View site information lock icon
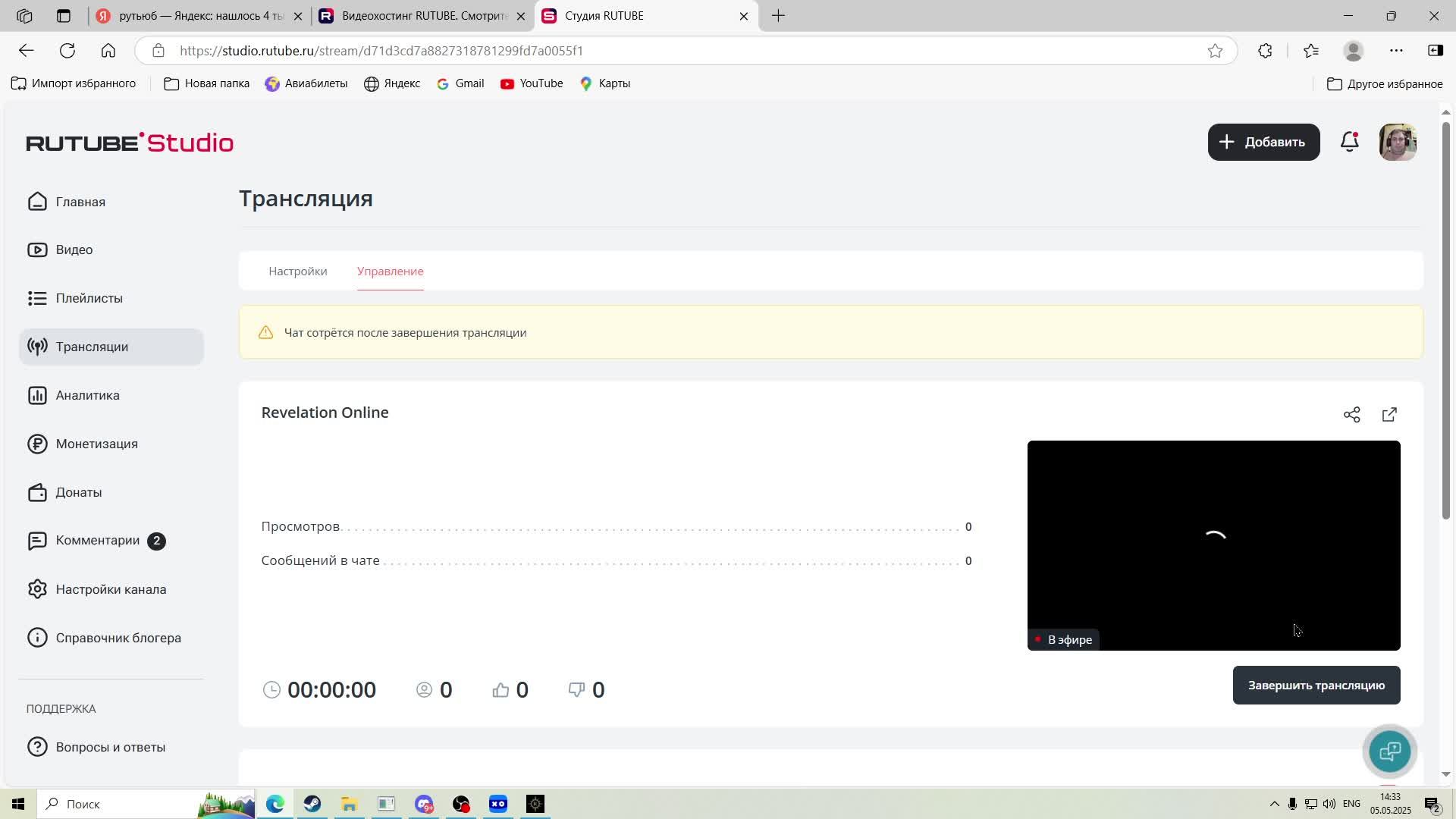1456x819 pixels. [158, 51]
